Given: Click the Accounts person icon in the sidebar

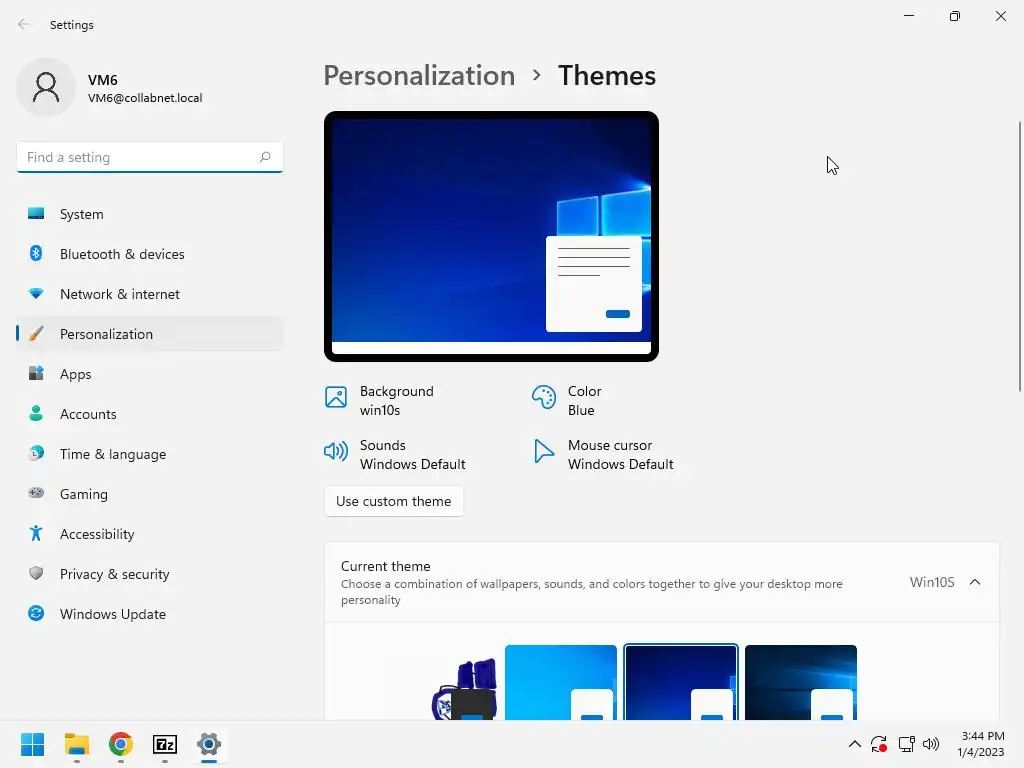Looking at the screenshot, I should [36, 413].
